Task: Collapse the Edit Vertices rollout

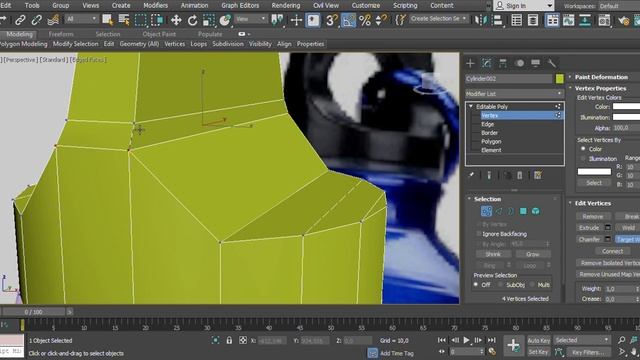Action: point(570,203)
